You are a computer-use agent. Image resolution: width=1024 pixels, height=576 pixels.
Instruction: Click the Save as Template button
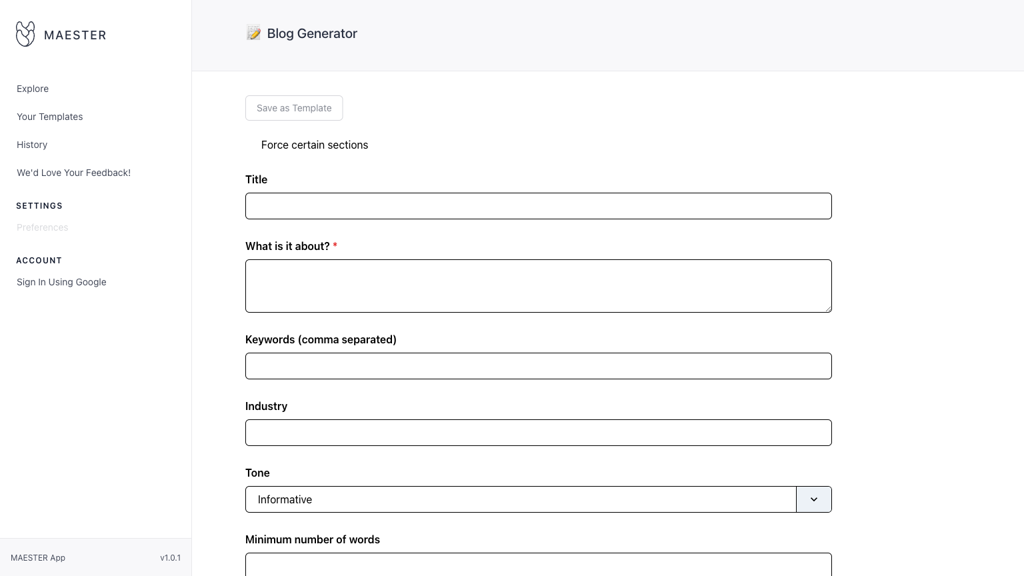pos(293,108)
